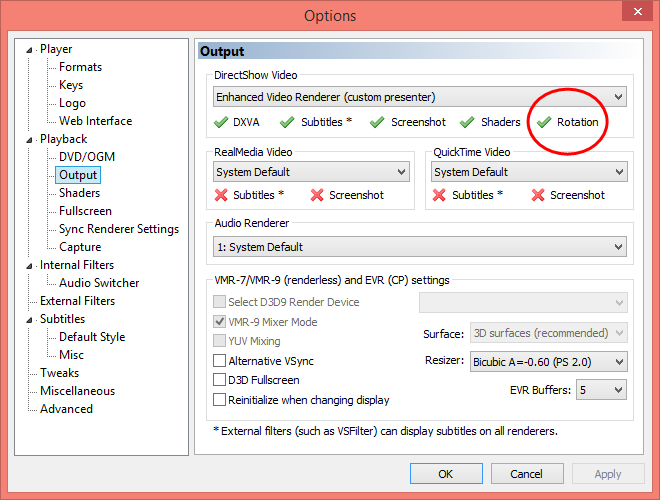The width and height of the screenshot is (660, 500).
Task: Click the green DirectShow Screenshot checkmark icon
Action: click(377, 122)
